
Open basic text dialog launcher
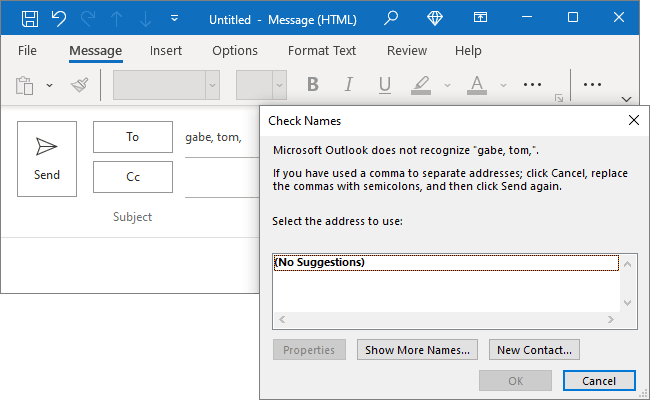(559, 98)
